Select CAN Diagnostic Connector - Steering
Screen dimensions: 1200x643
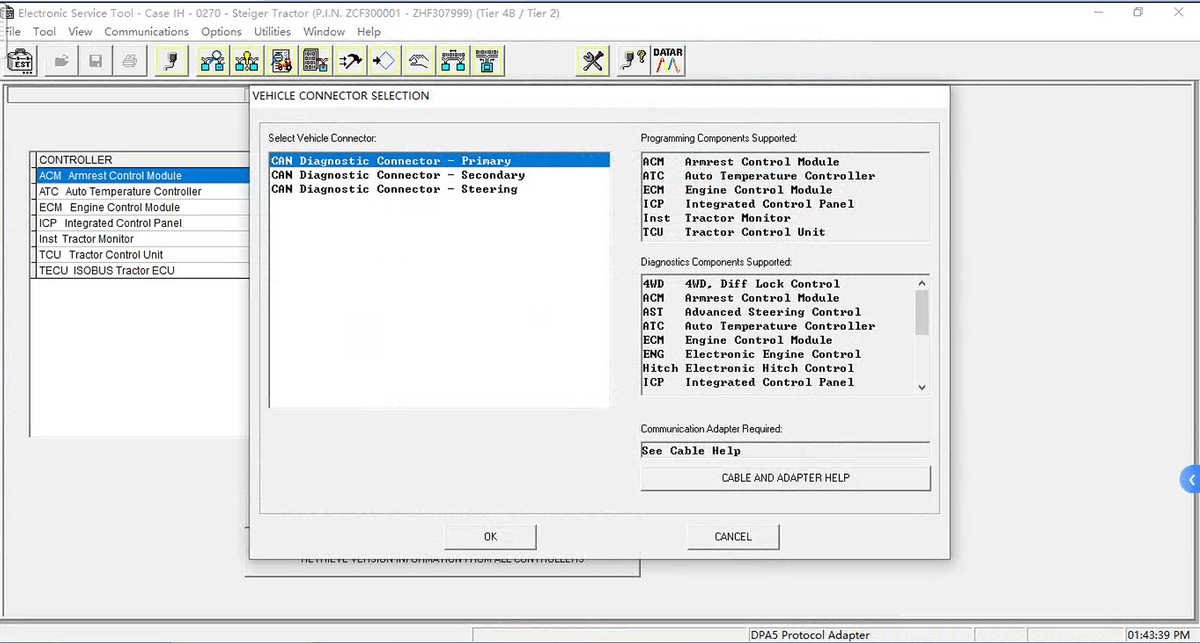(394, 189)
